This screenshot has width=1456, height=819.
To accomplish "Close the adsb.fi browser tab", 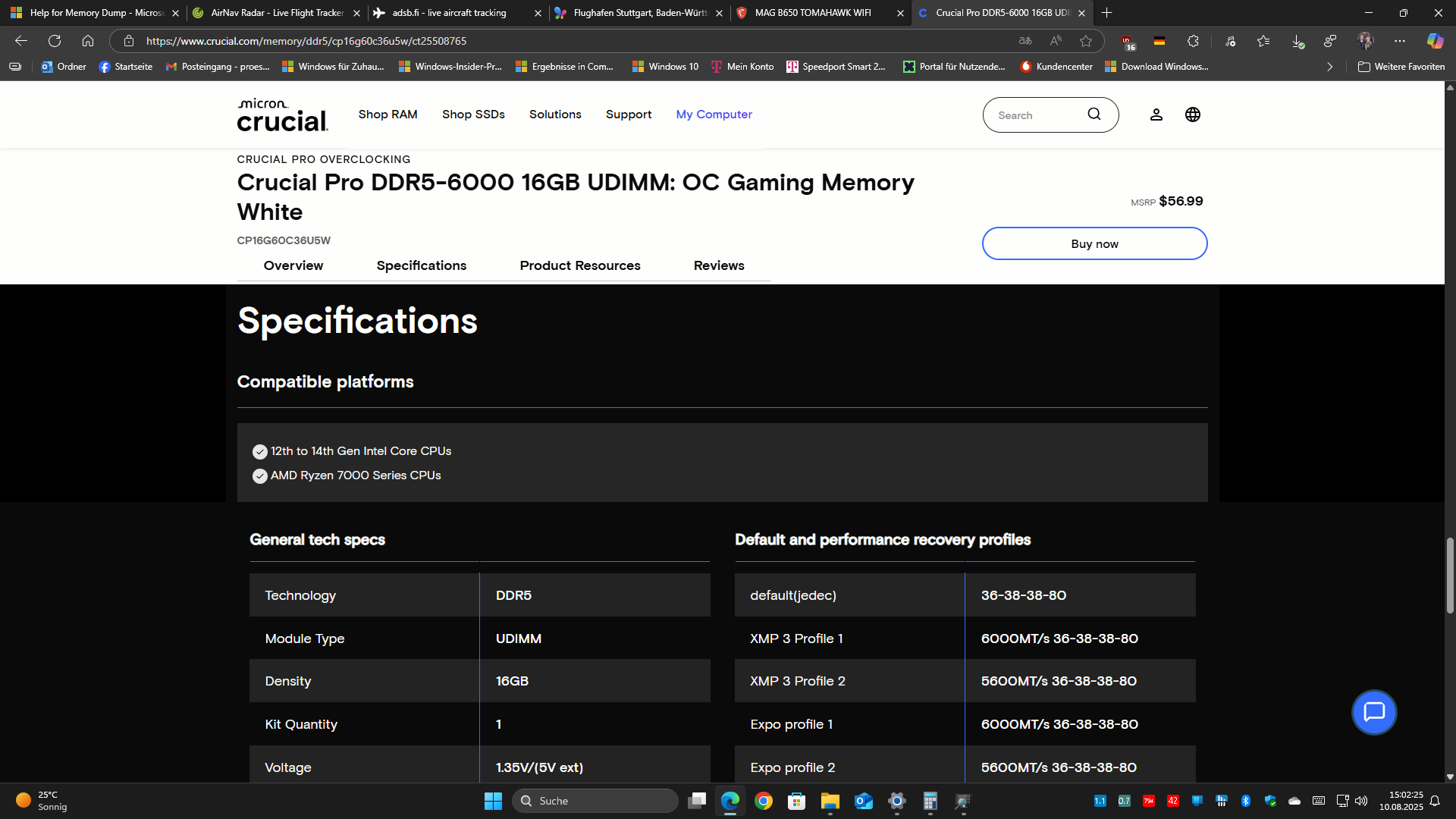I will 538,13.
